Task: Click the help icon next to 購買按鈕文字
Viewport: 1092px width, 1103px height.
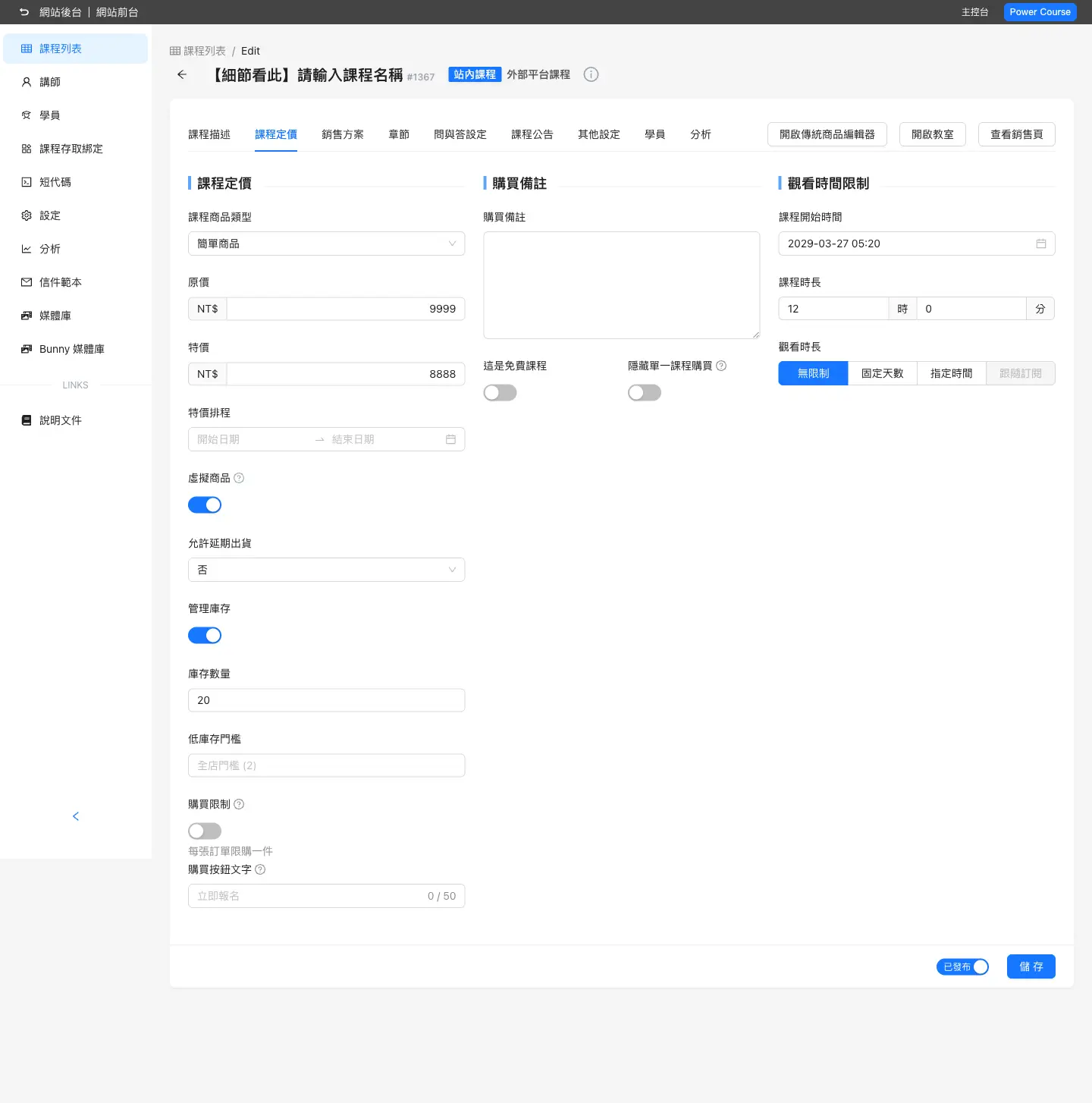Action: (x=260, y=869)
